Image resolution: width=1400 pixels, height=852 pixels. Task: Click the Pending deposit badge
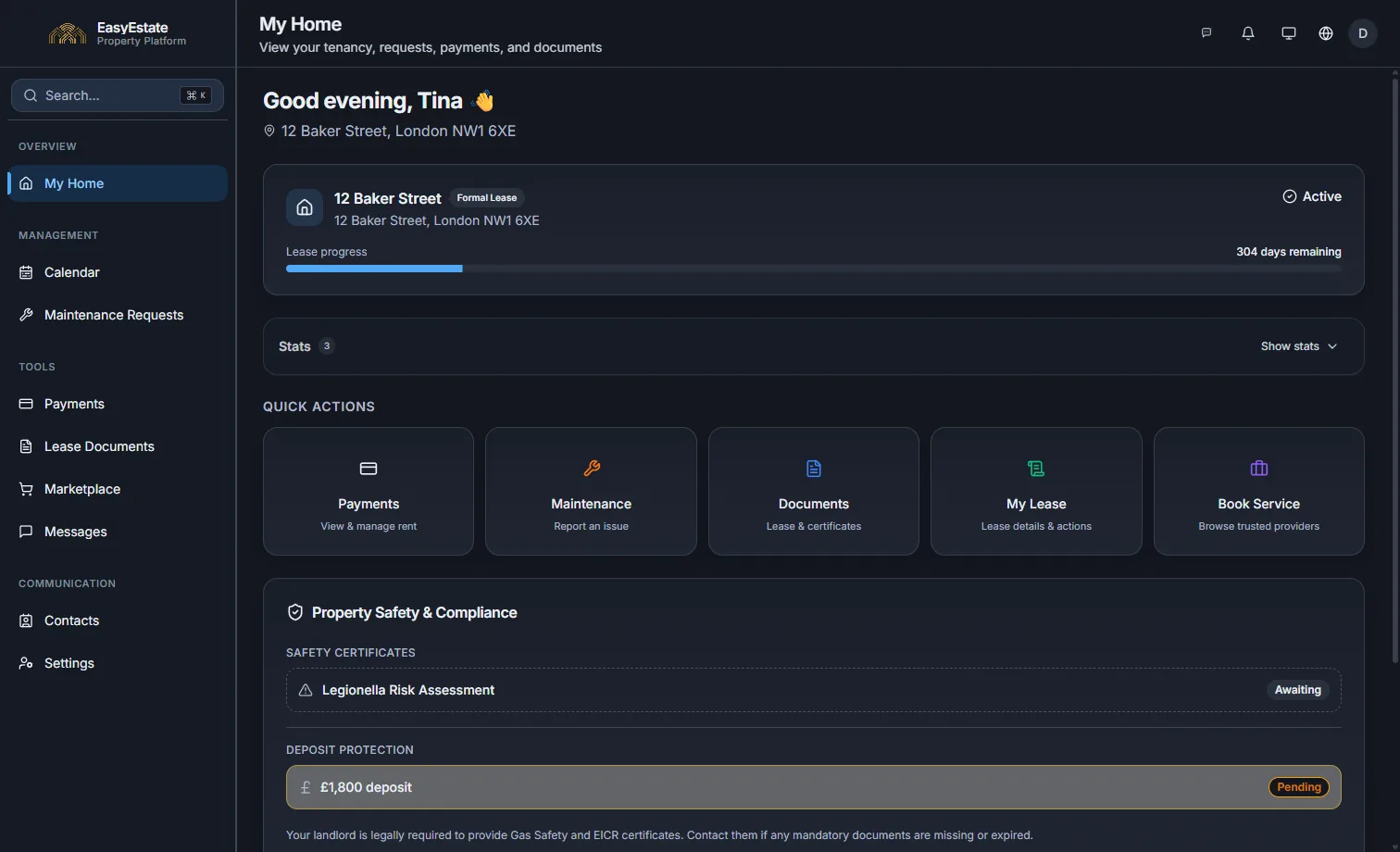[1299, 787]
